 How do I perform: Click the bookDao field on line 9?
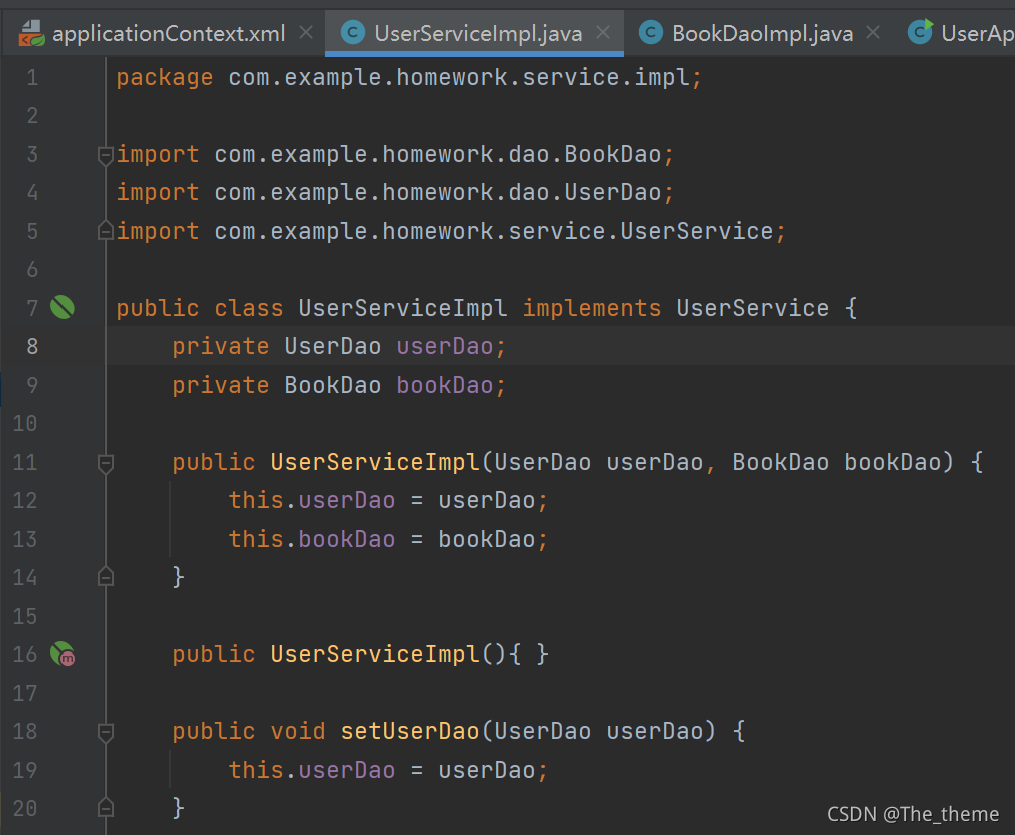coord(445,385)
